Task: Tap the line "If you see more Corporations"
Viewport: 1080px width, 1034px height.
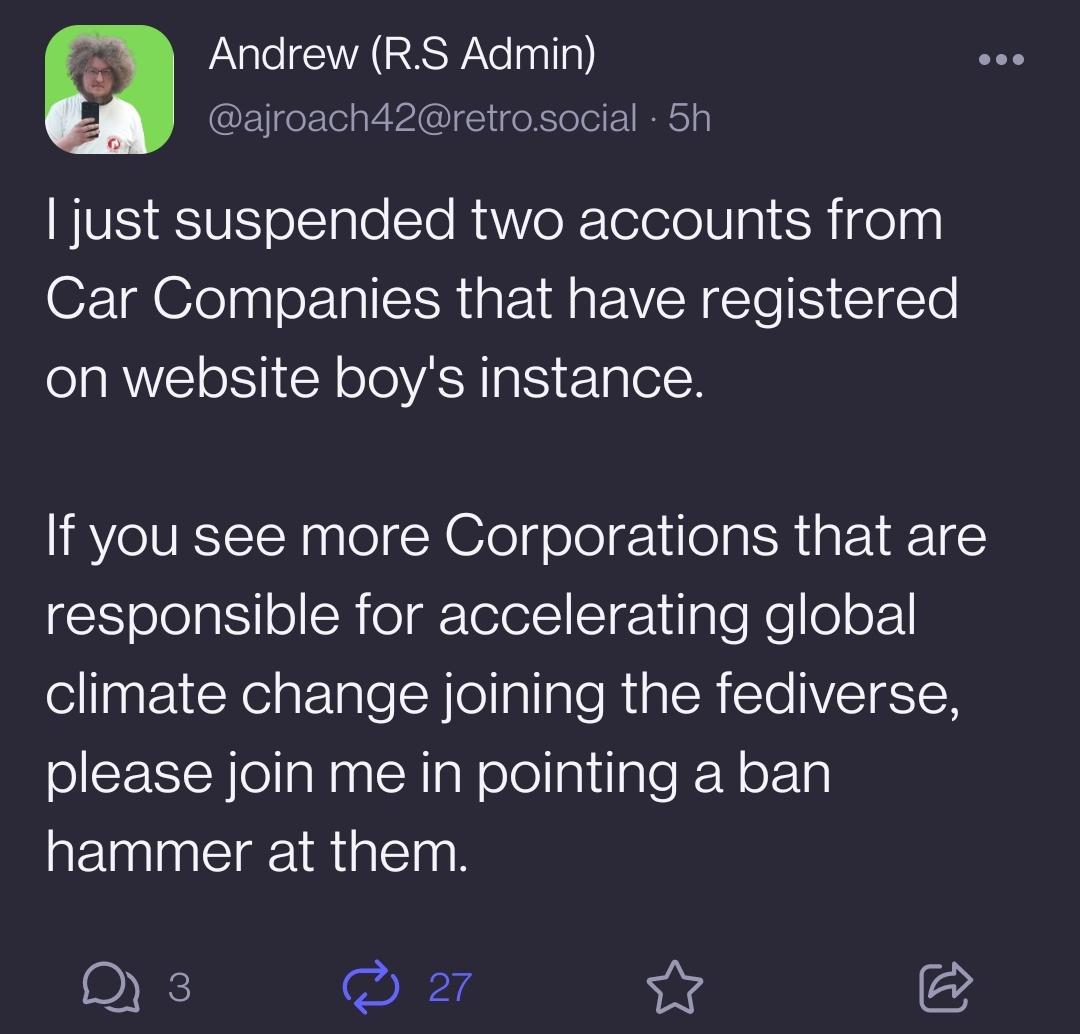Action: click(x=516, y=537)
